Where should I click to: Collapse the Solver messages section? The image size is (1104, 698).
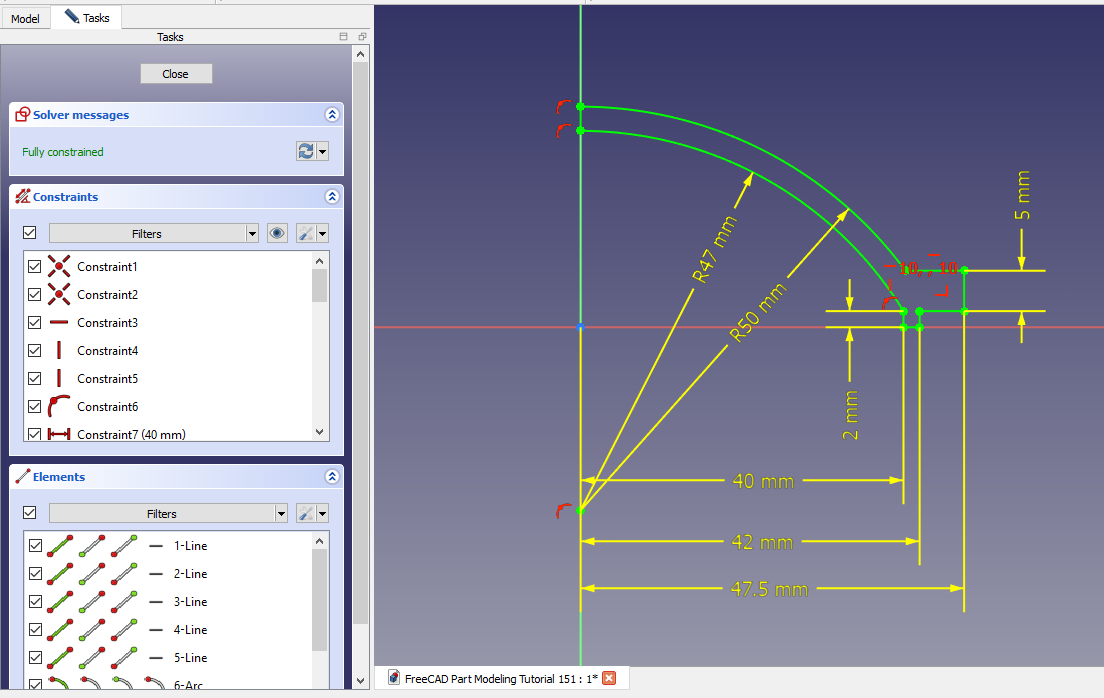point(332,115)
